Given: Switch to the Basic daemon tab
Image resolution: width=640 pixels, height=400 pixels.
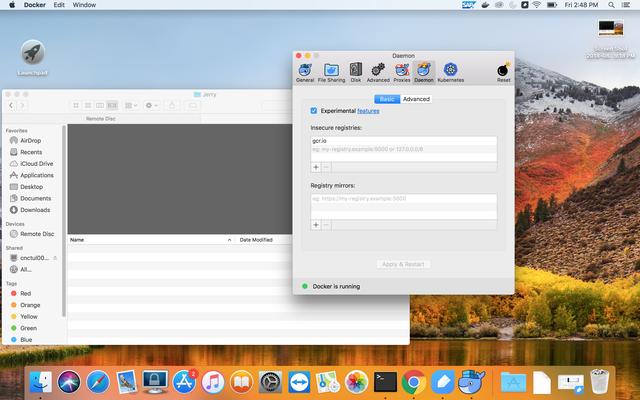Looking at the screenshot, I should point(387,99).
